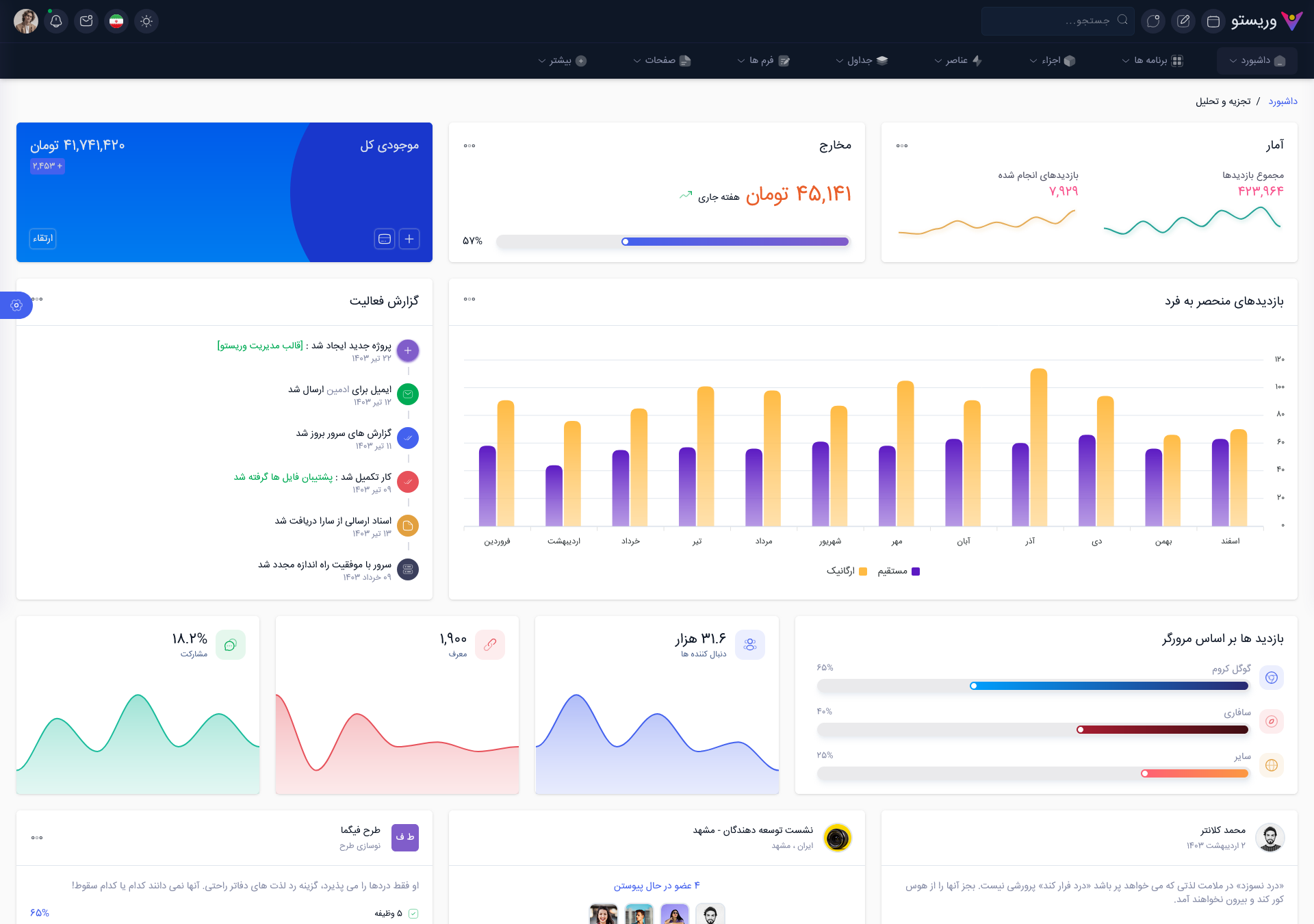Click the red task completed activity icon
Image resolution: width=1314 pixels, height=924 pixels.
(x=408, y=482)
